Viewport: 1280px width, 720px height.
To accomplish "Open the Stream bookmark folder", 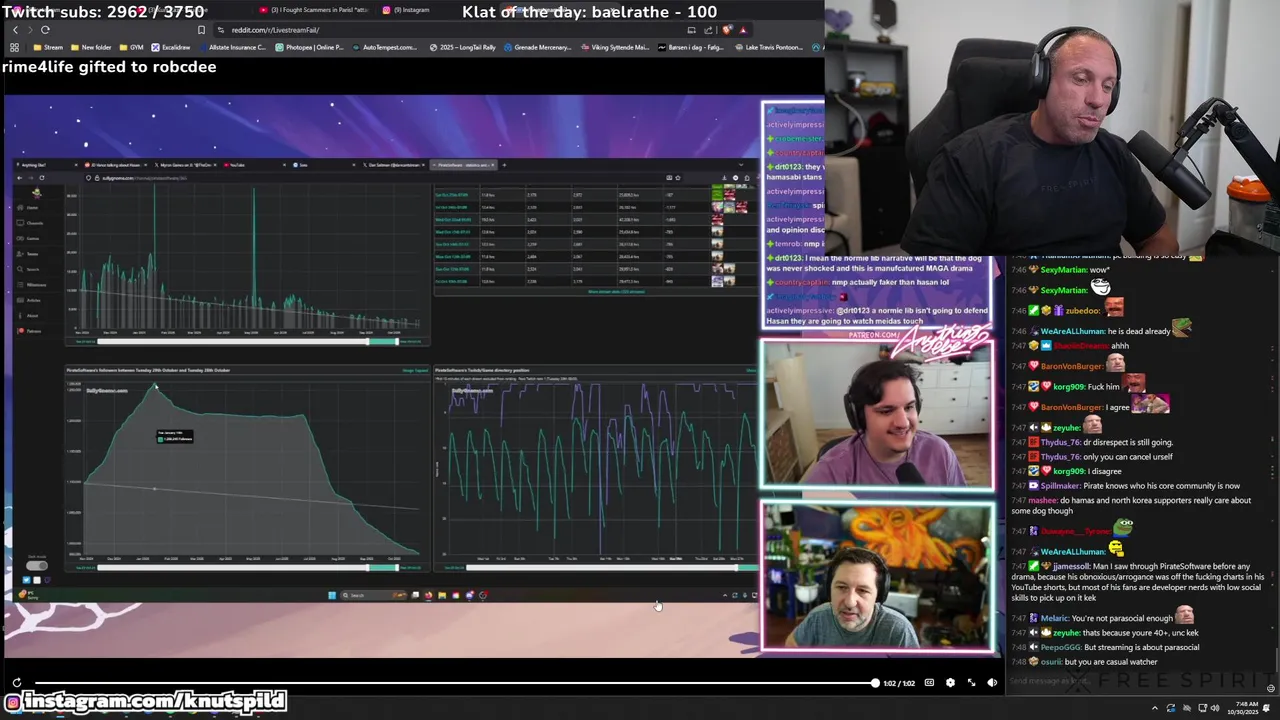I will coord(48,47).
